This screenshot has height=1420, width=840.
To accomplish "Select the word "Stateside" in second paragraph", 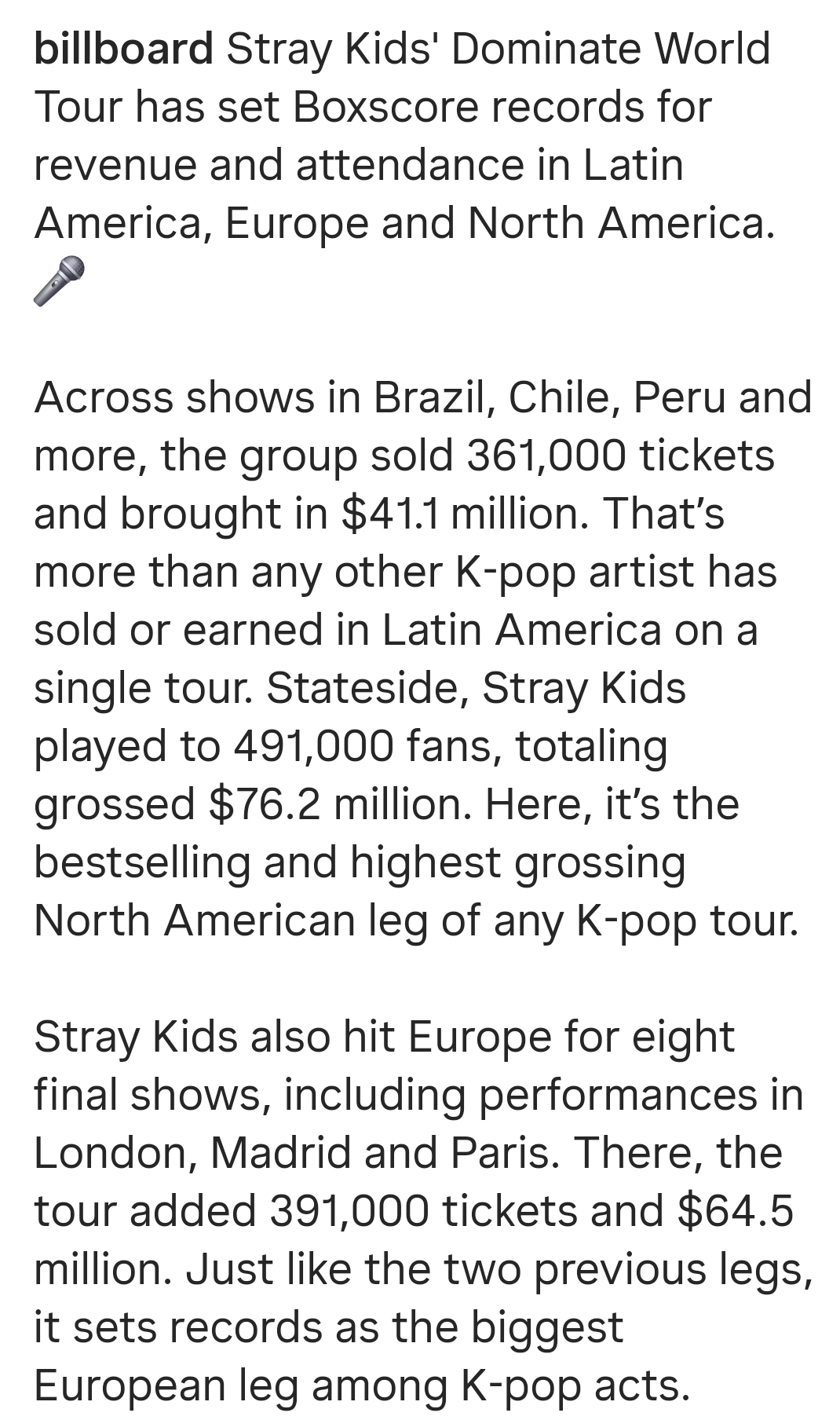I will pyautogui.click(x=367, y=688).
